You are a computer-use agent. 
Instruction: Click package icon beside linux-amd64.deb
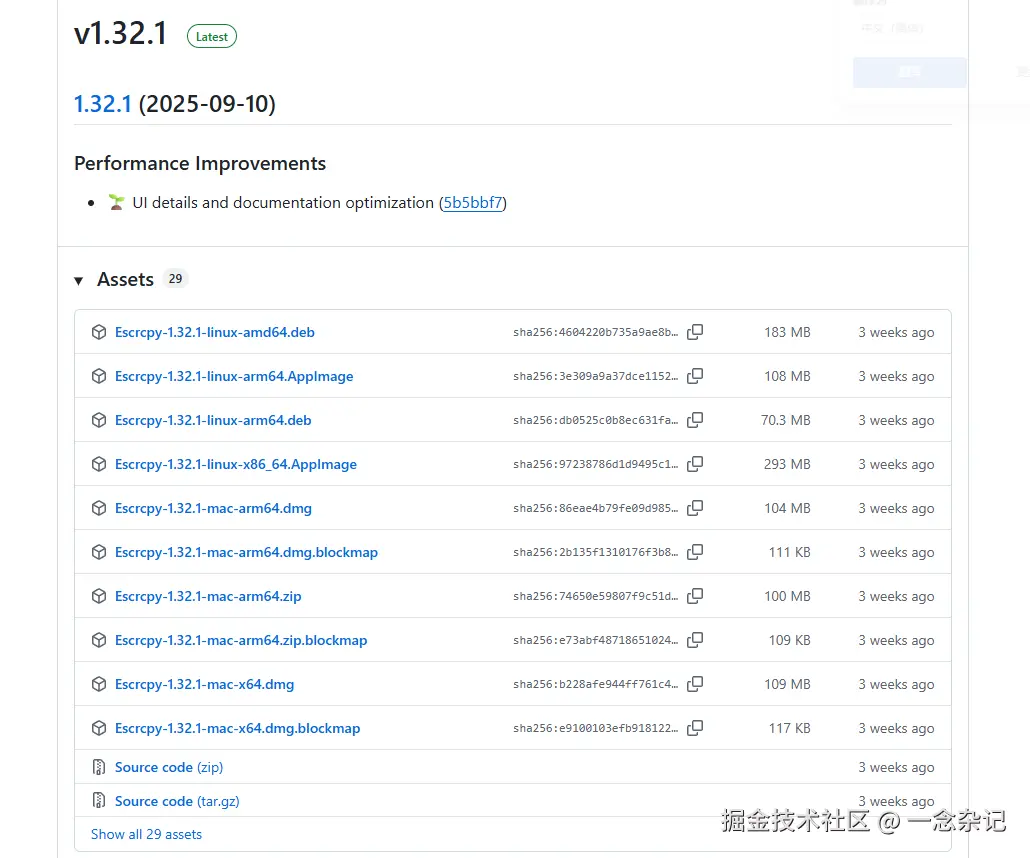[99, 332]
